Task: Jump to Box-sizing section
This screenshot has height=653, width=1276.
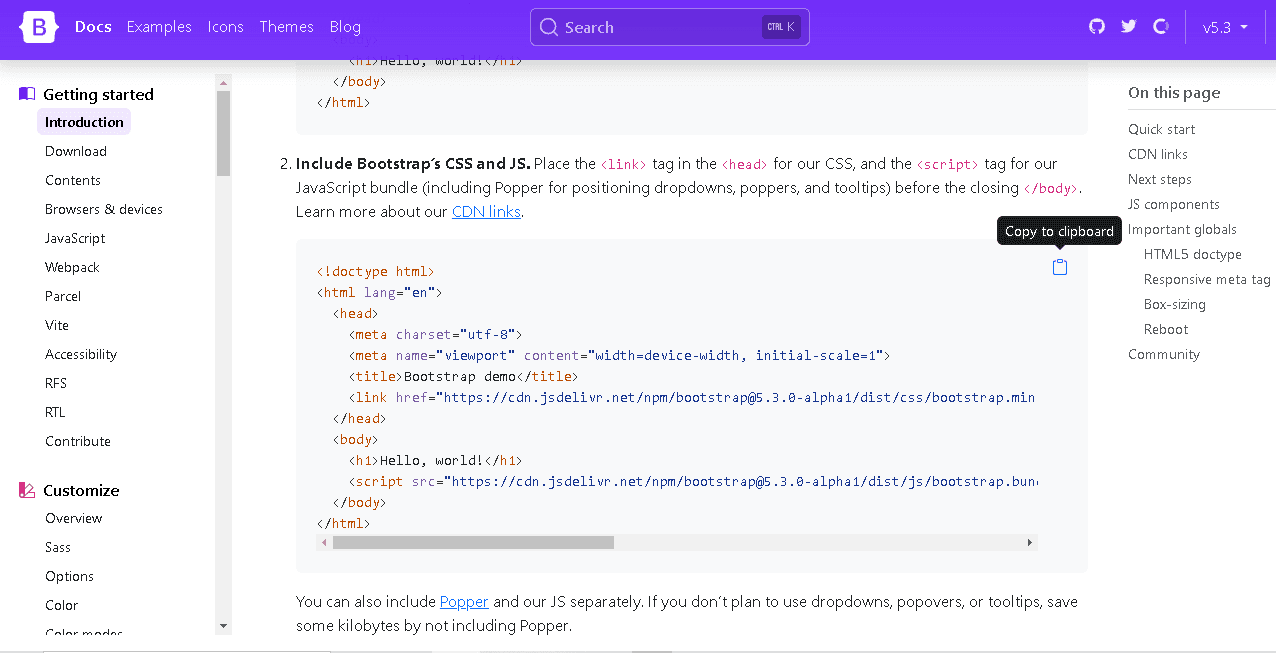Action: coord(1175,304)
